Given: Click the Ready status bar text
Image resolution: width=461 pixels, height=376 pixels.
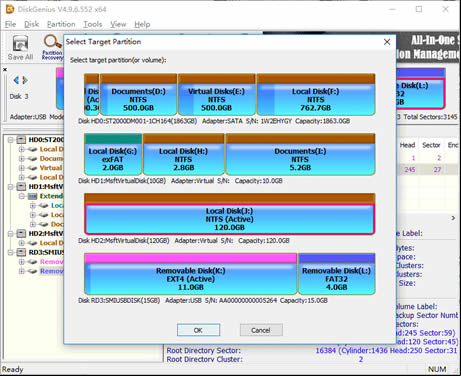Looking at the screenshot, I should point(13,369).
